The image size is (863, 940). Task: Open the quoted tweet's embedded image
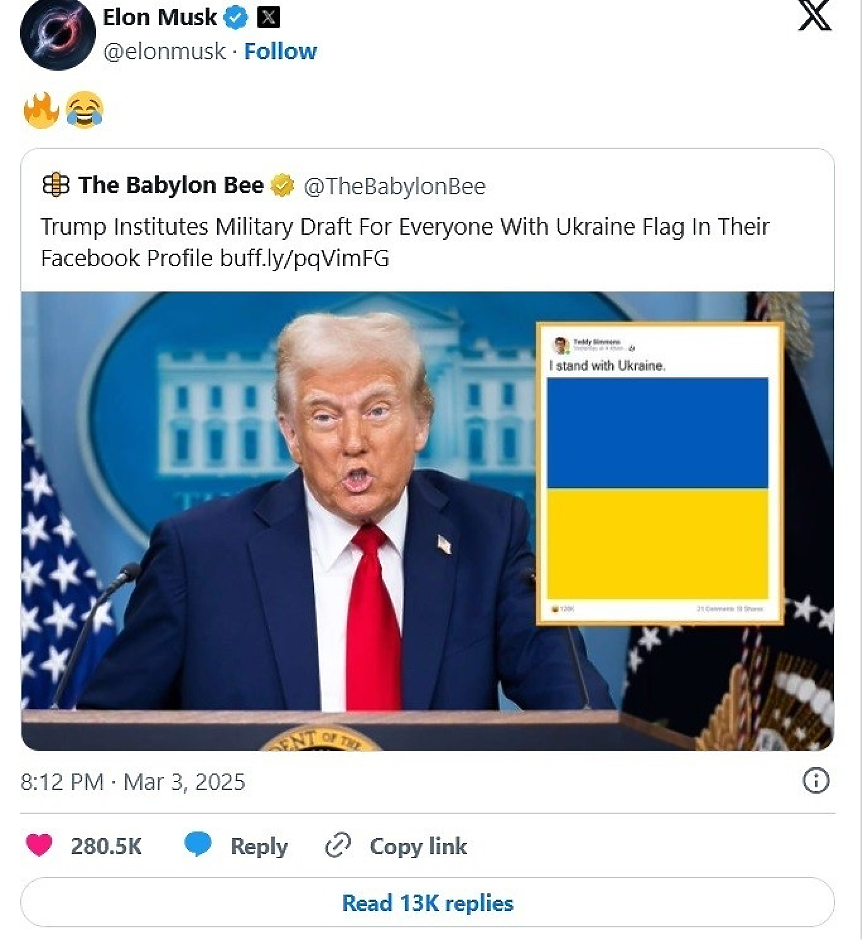(x=427, y=521)
